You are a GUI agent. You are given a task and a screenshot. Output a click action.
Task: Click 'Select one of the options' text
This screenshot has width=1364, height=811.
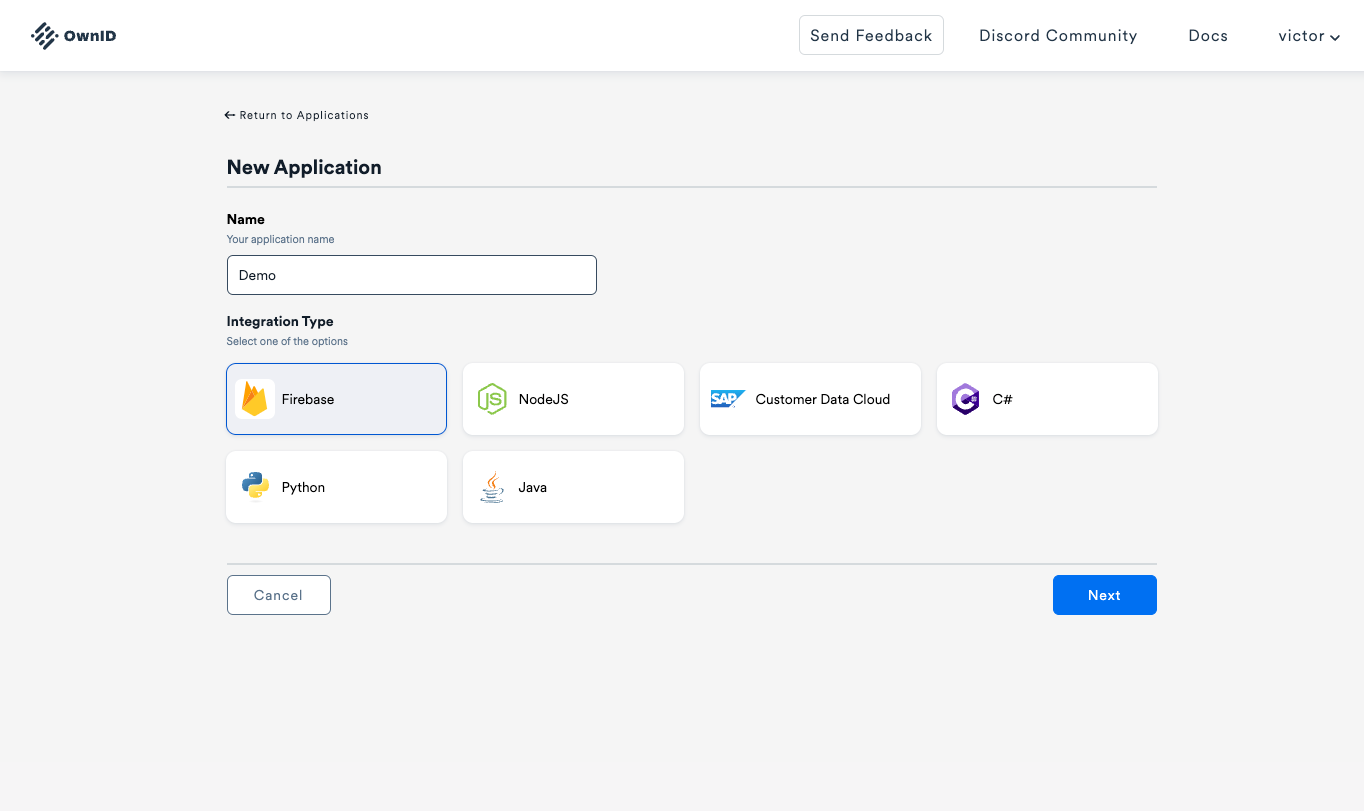click(287, 341)
